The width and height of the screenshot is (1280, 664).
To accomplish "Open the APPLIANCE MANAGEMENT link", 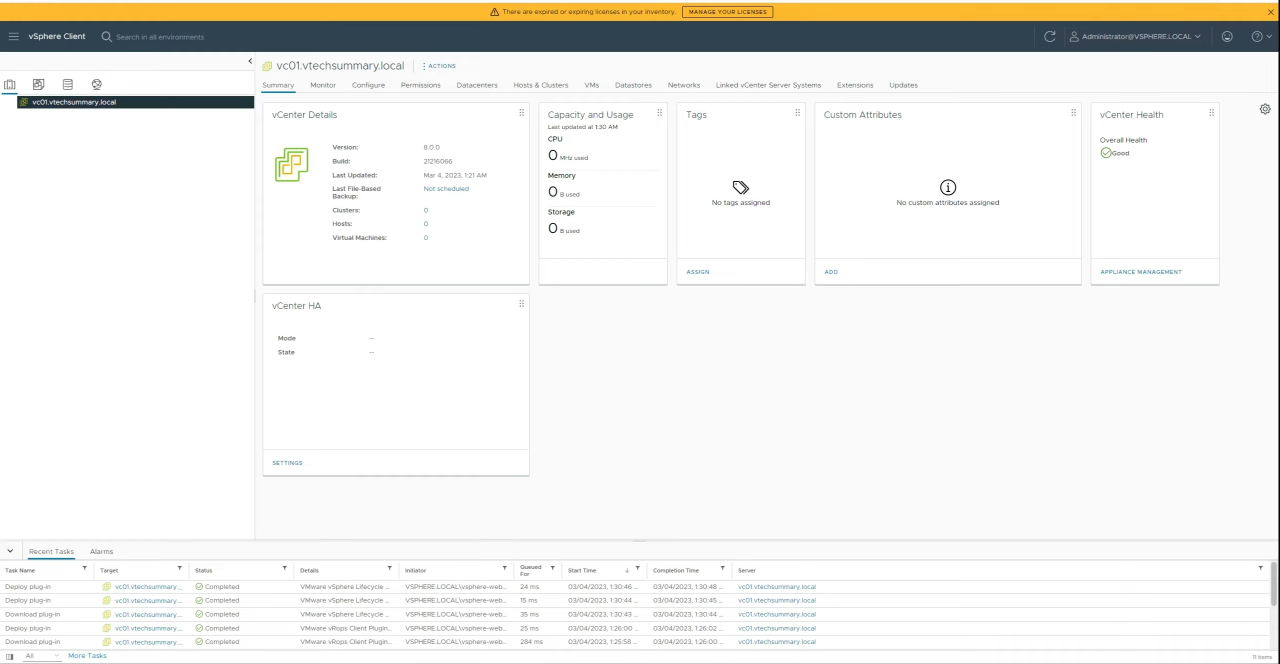I will (1141, 272).
